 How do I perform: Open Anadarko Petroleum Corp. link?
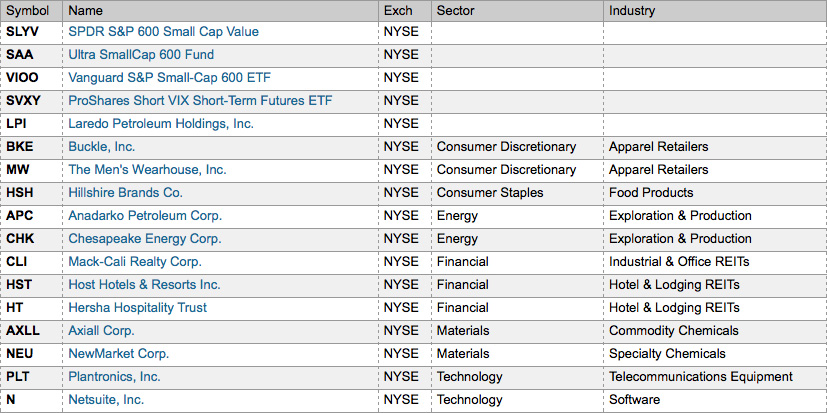click(x=145, y=216)
